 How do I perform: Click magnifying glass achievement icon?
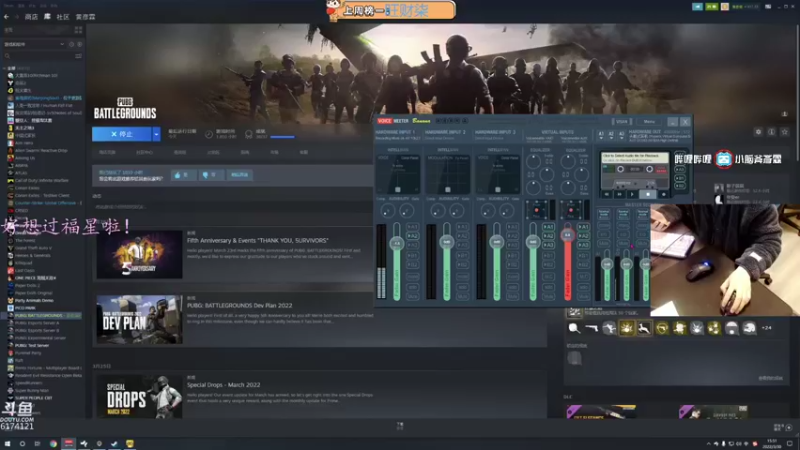(x=574, y=328)
